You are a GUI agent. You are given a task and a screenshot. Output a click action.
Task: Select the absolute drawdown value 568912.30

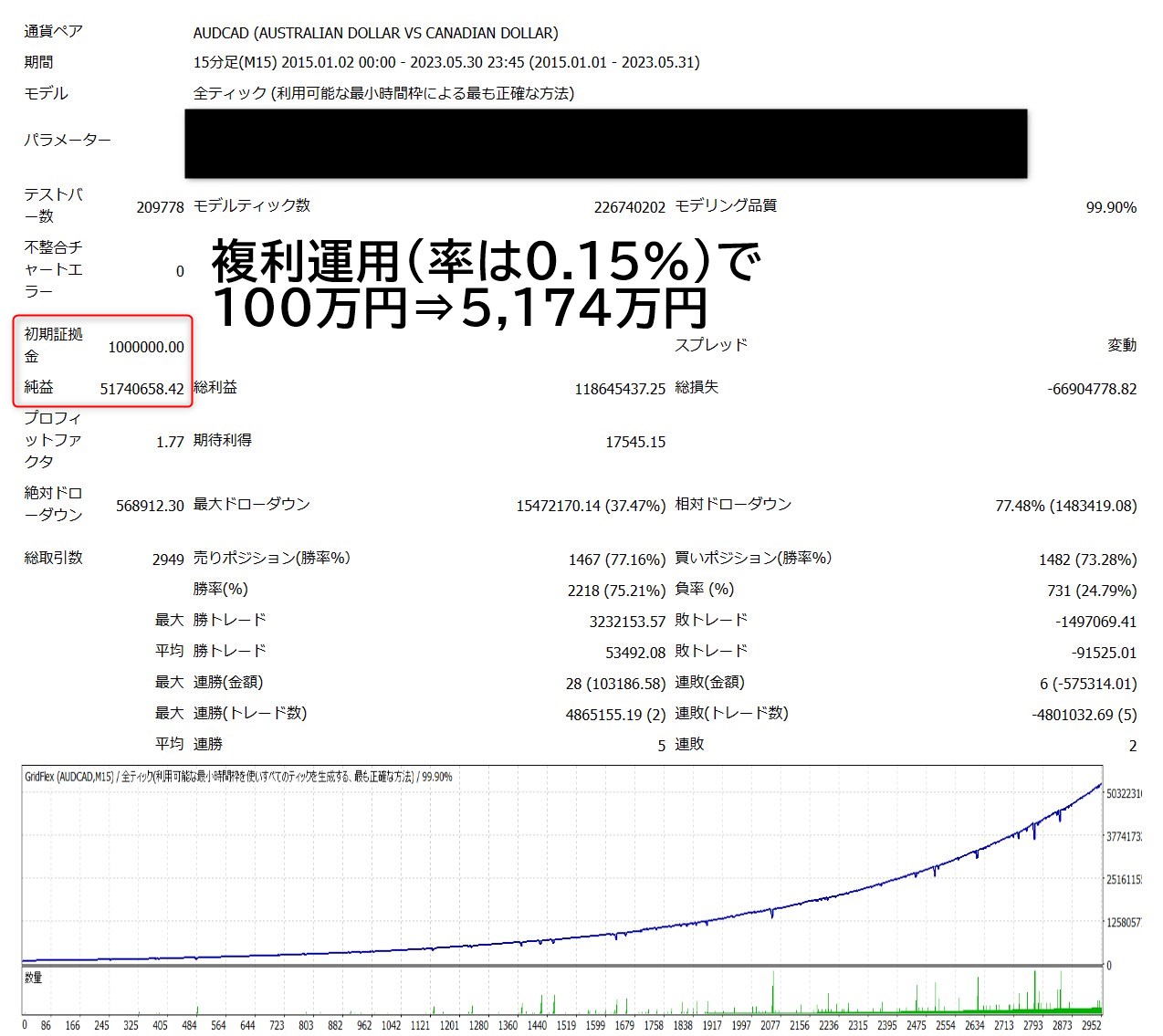click(150, 506)
